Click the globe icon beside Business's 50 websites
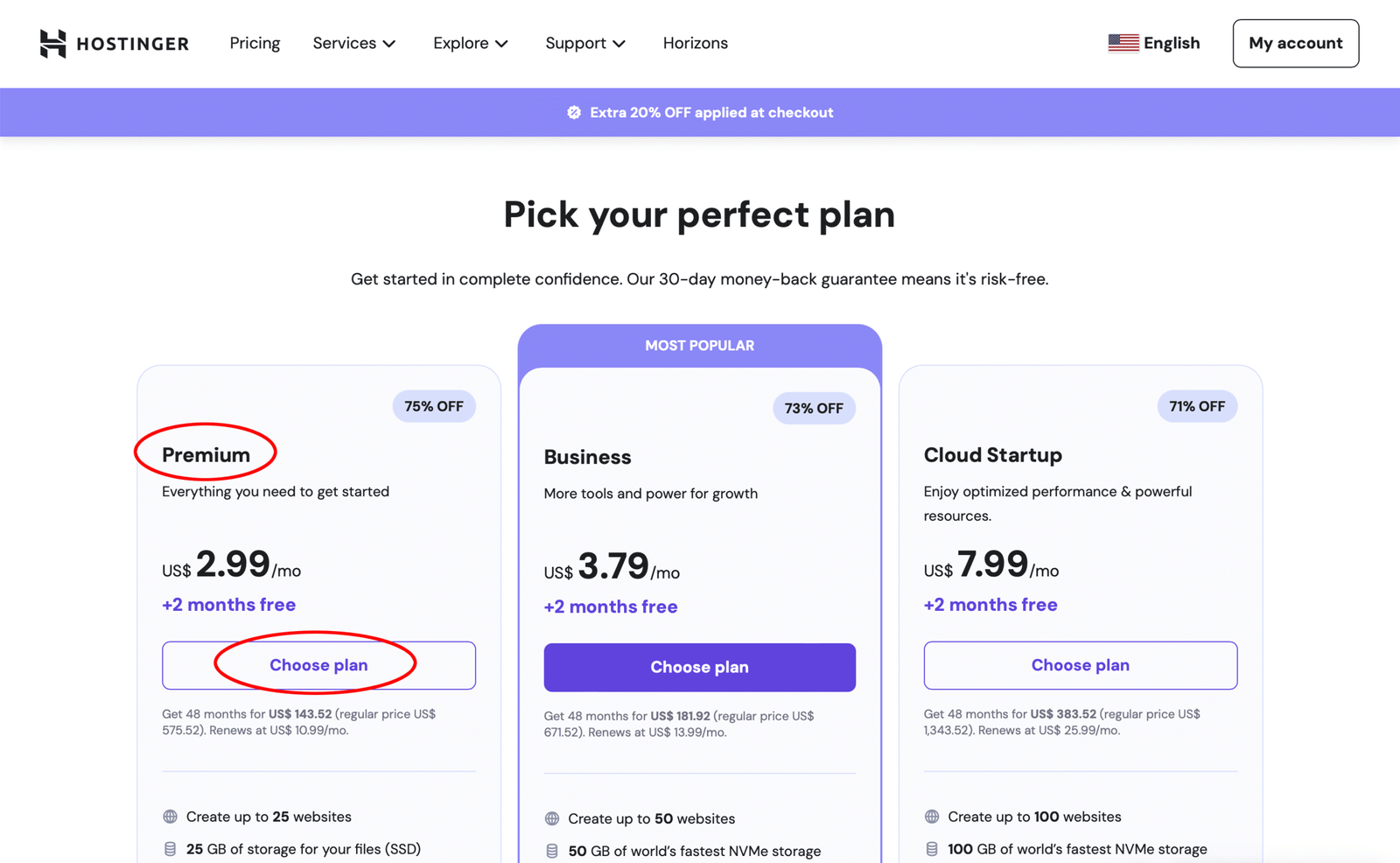The height and width of the screenshot is (863, 1400). pos(550,818)
